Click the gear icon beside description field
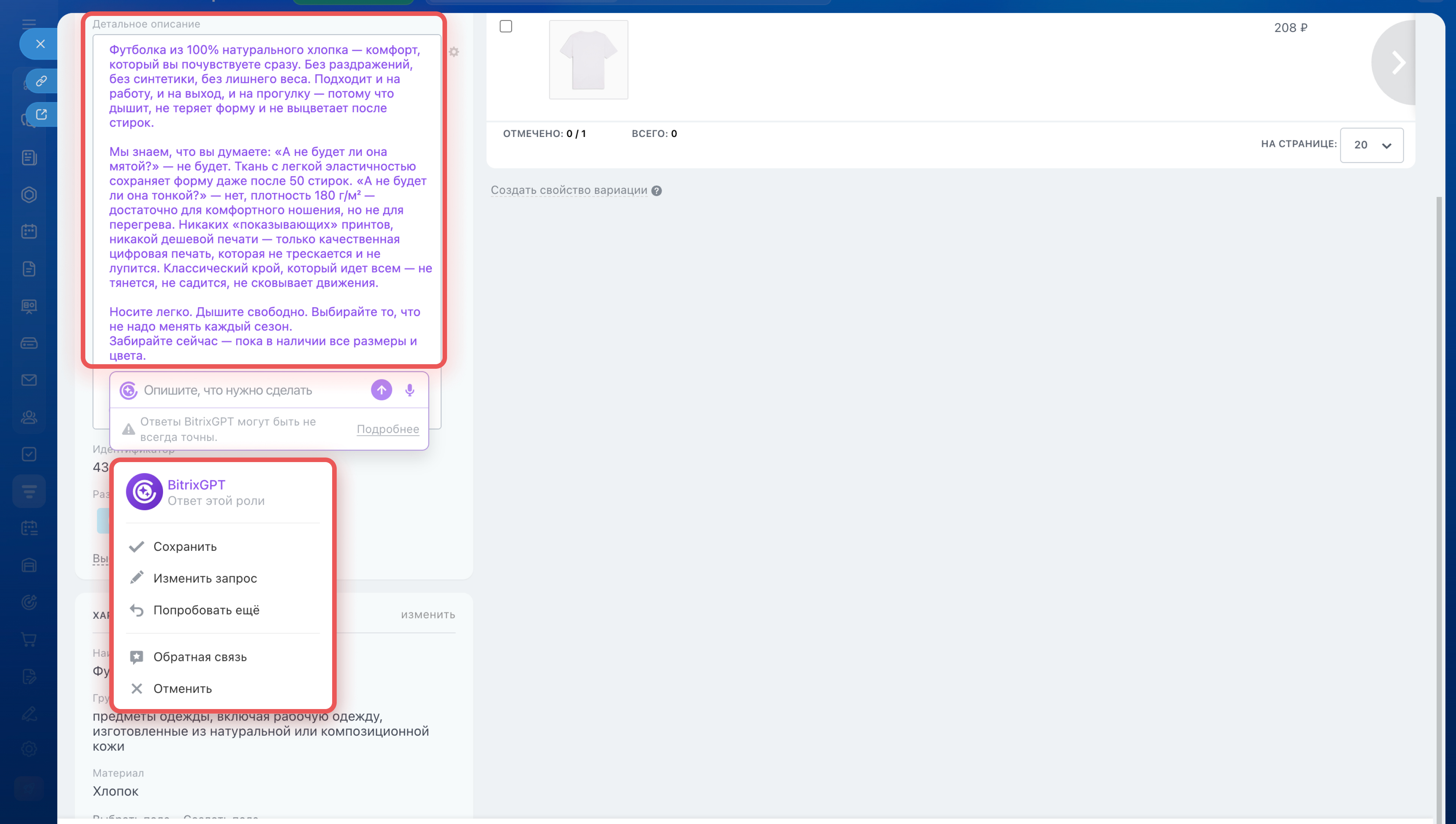 453,52
